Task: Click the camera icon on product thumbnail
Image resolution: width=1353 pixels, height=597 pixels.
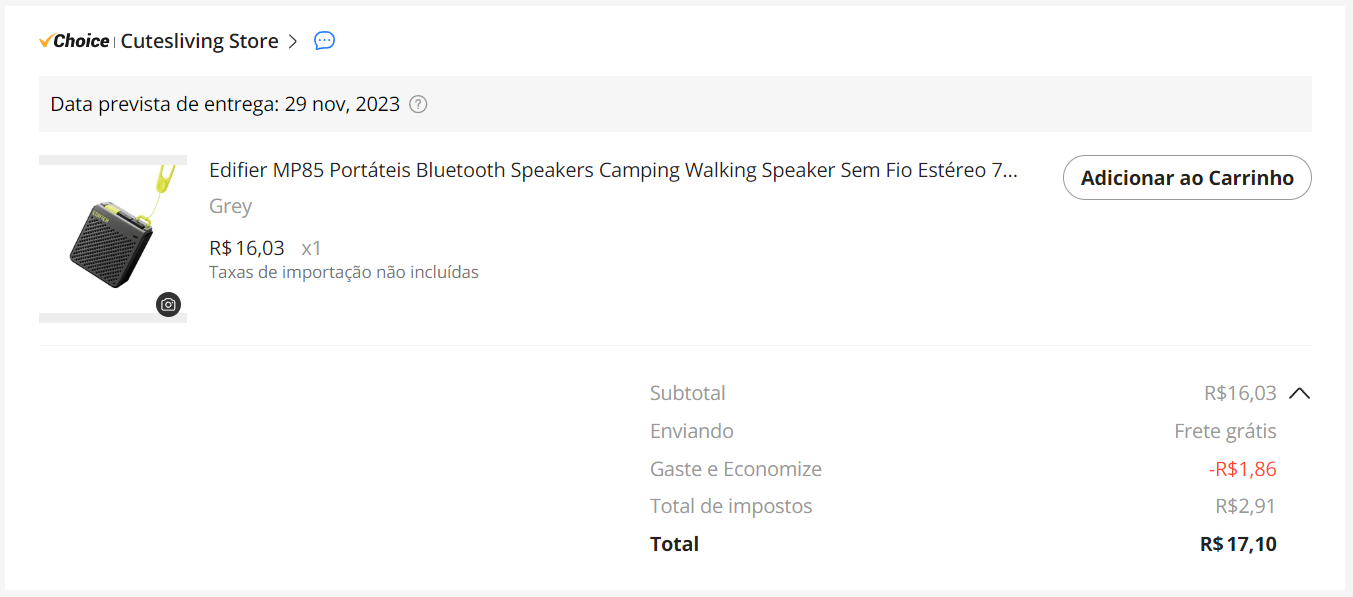Action: [169, 304]
